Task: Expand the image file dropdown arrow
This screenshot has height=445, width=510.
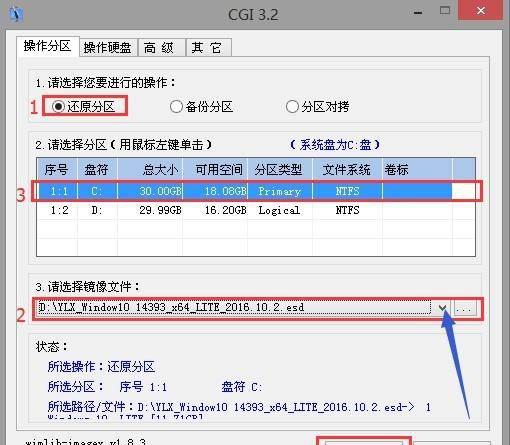Action: pyautogui.click(x=442, y=308)
